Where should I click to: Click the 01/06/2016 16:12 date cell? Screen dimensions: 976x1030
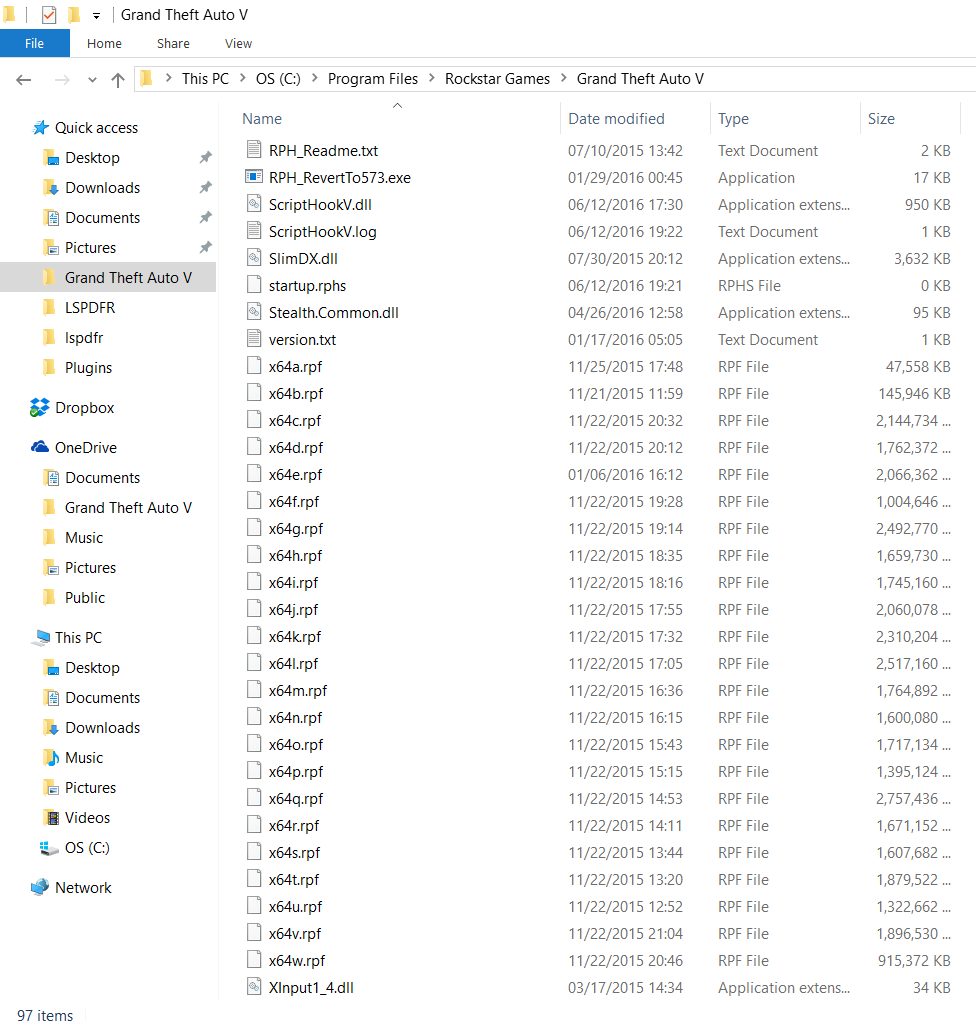click(625, 474)
